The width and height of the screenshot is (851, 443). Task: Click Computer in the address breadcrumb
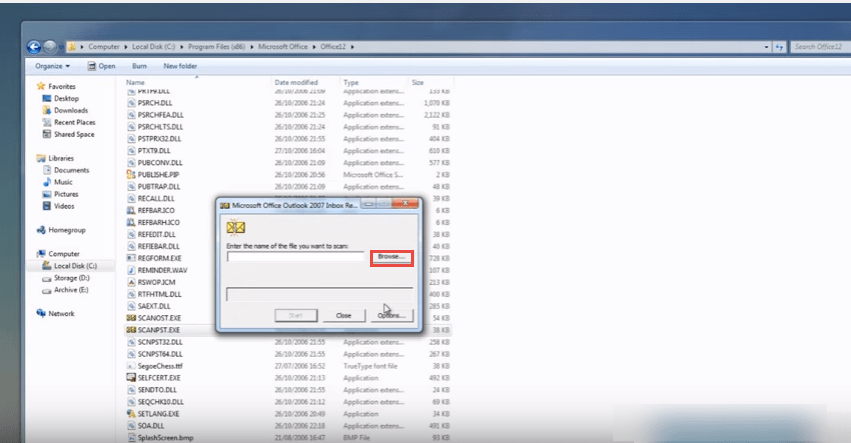tap(104, 47)
